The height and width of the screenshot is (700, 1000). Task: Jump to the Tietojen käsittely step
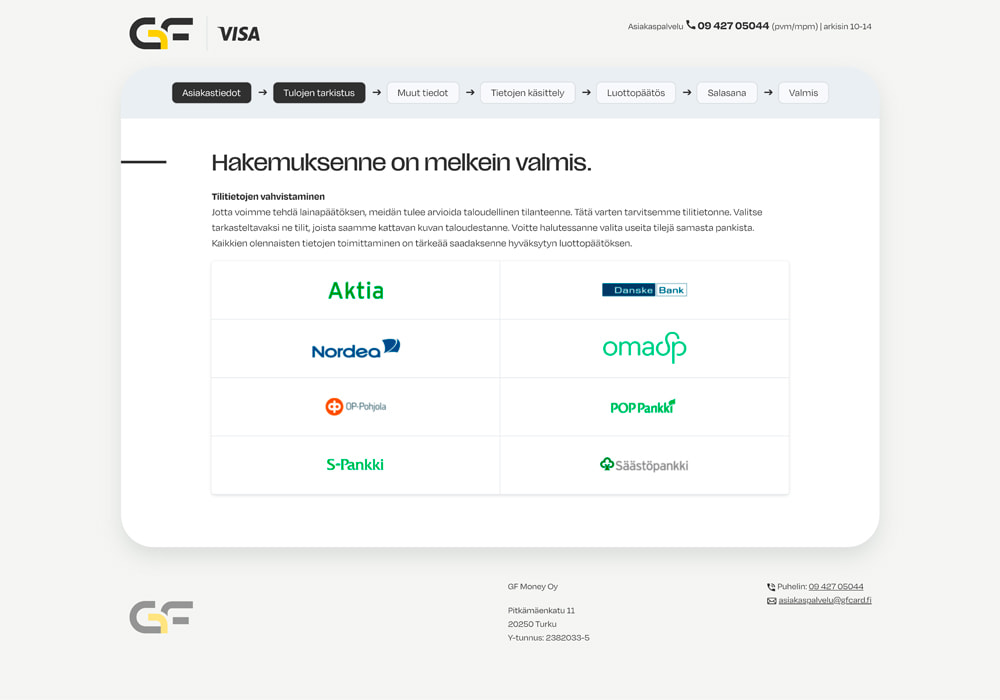[527, 93]
